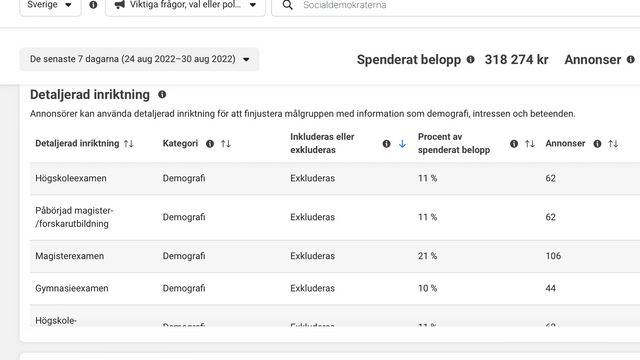The height and width of the screenshot is (360, 640).
Task: Click the Detaljerad inriktning section heading
Action: click(x=90, y=95)
